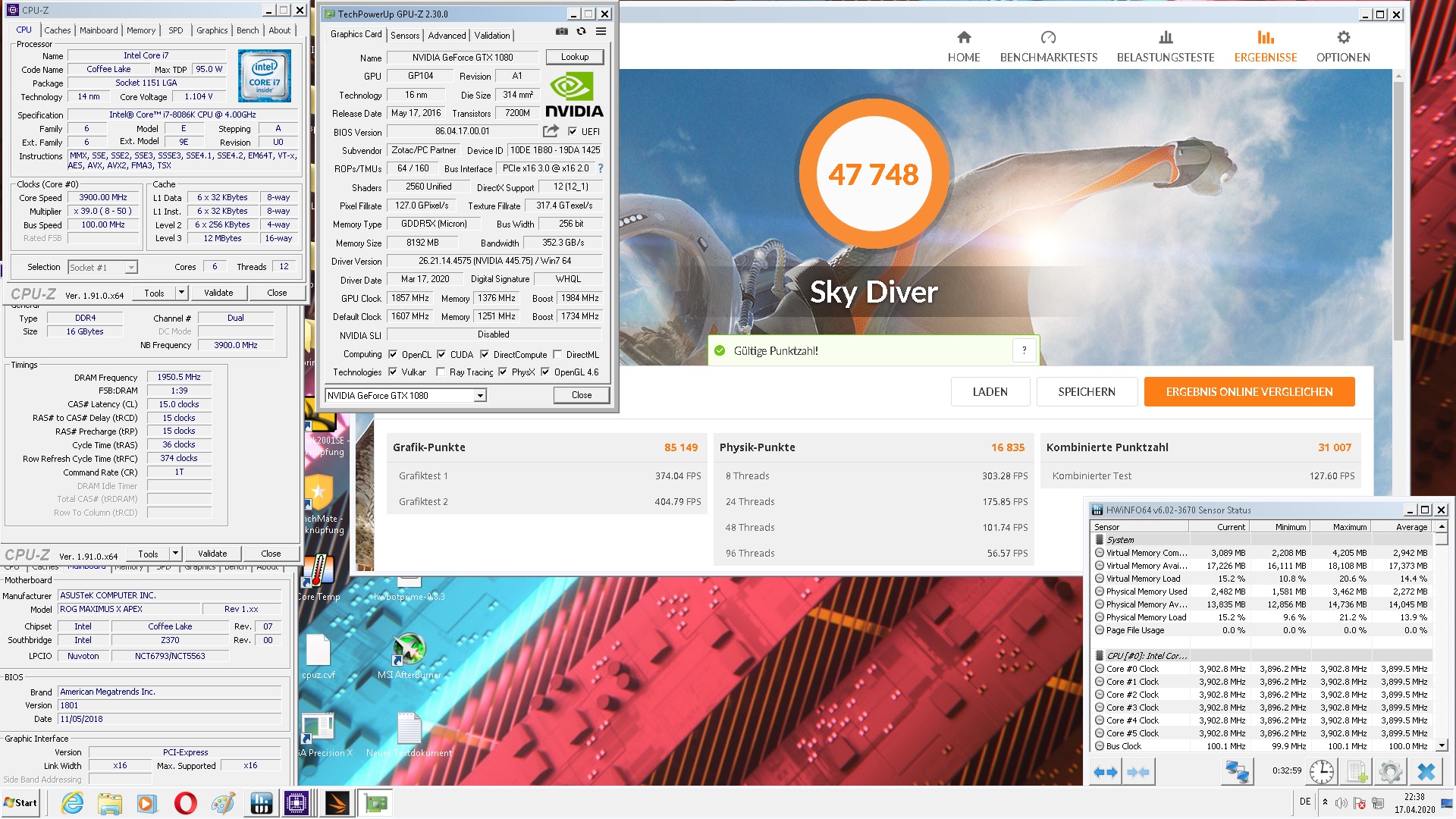
Task: Click the GPU name field NVIDIA GeForce GTX 1080
Action: 463,58
